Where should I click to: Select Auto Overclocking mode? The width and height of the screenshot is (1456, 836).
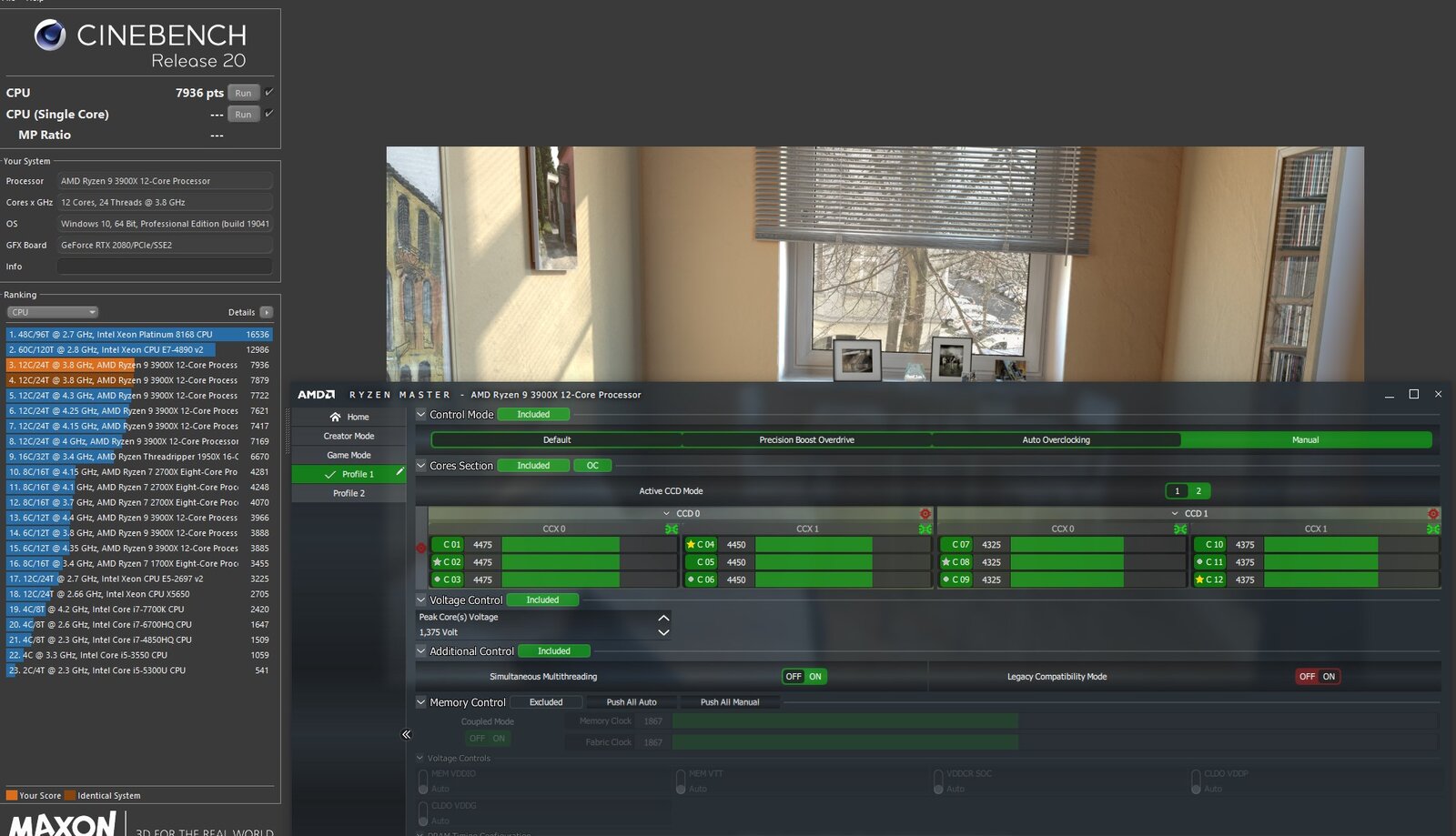[1056, 439]
